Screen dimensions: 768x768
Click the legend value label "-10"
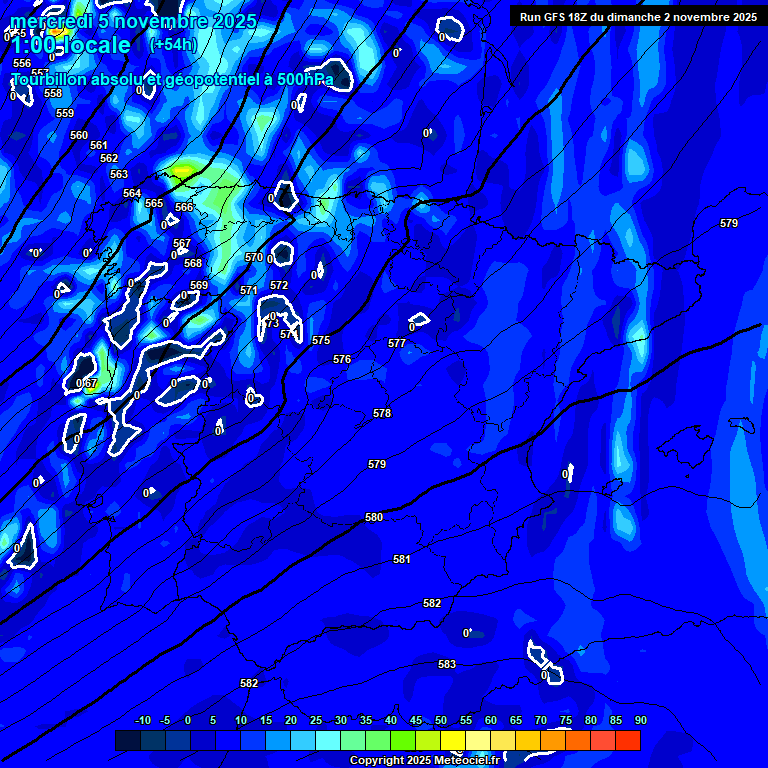click(x=142, y=720)
